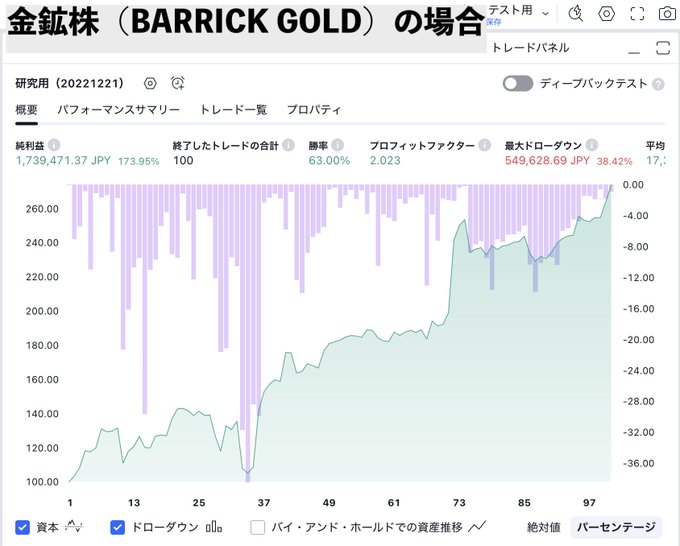Open the プロパティ tab

coord(314,110)
